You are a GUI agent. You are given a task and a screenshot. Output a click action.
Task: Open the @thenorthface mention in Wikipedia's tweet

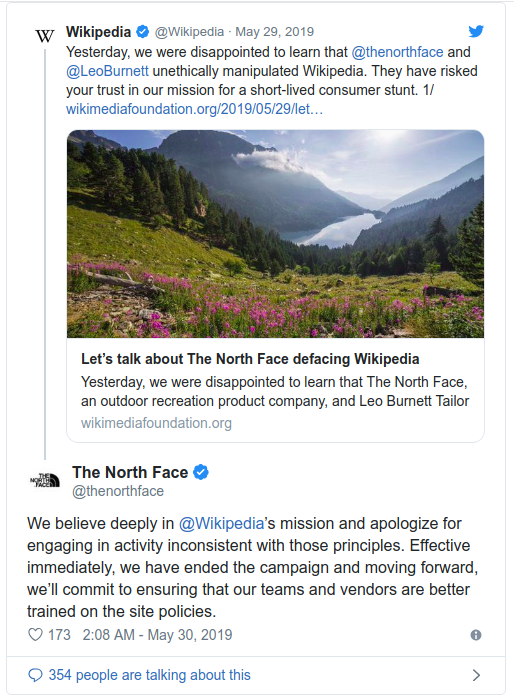pyautogui.click(x=397, y=52)
